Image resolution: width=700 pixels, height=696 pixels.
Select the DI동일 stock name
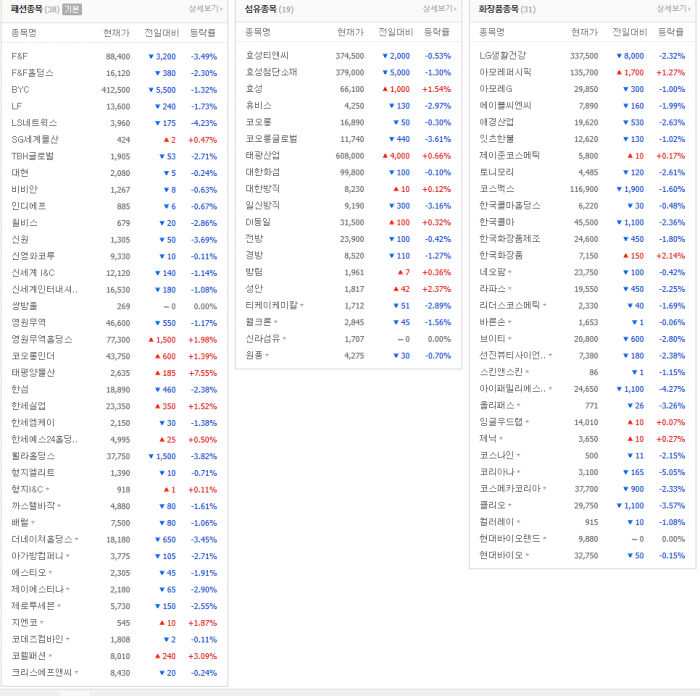tap(258, 222)
